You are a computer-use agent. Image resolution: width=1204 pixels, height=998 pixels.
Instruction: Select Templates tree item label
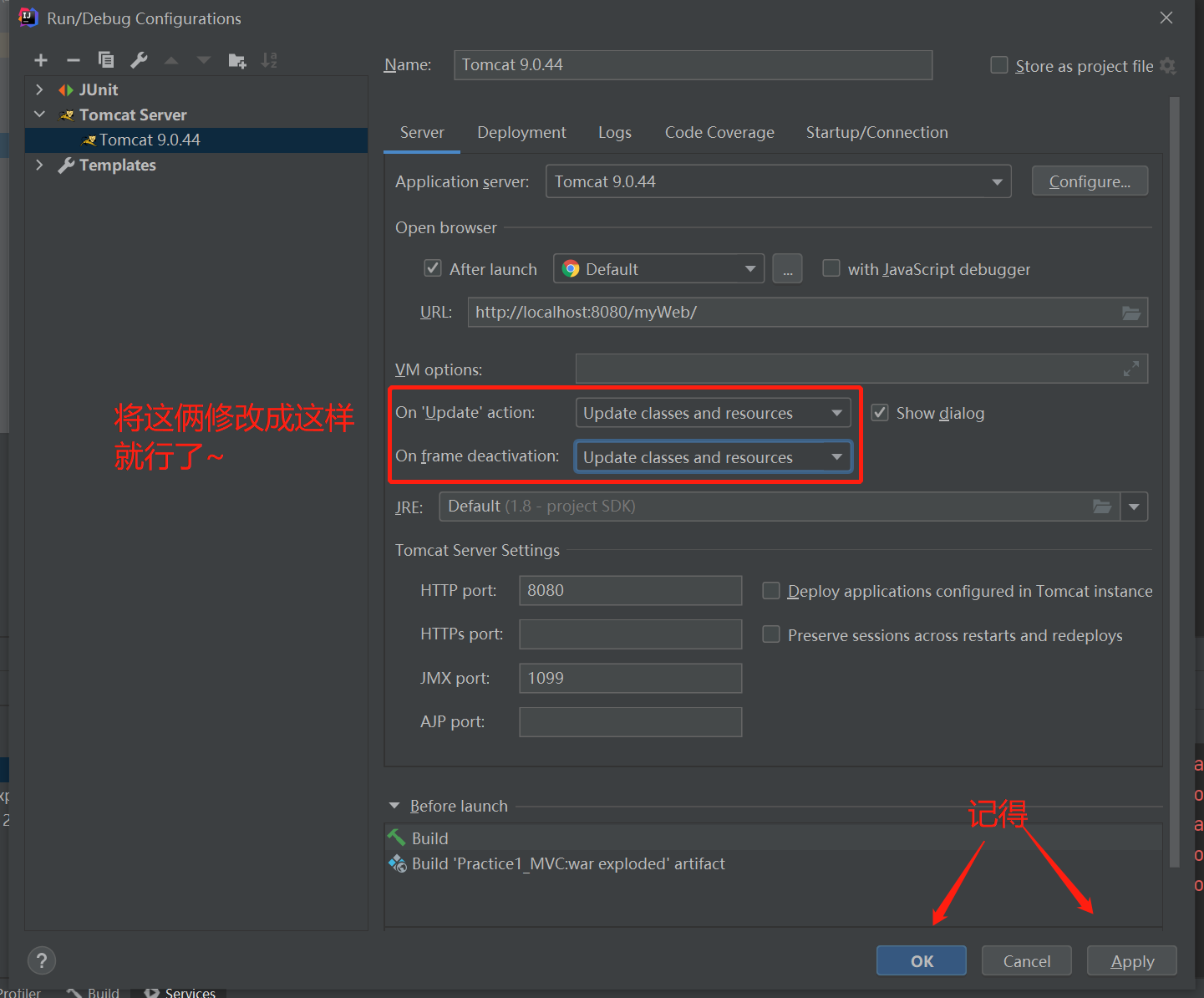point(117,165)
